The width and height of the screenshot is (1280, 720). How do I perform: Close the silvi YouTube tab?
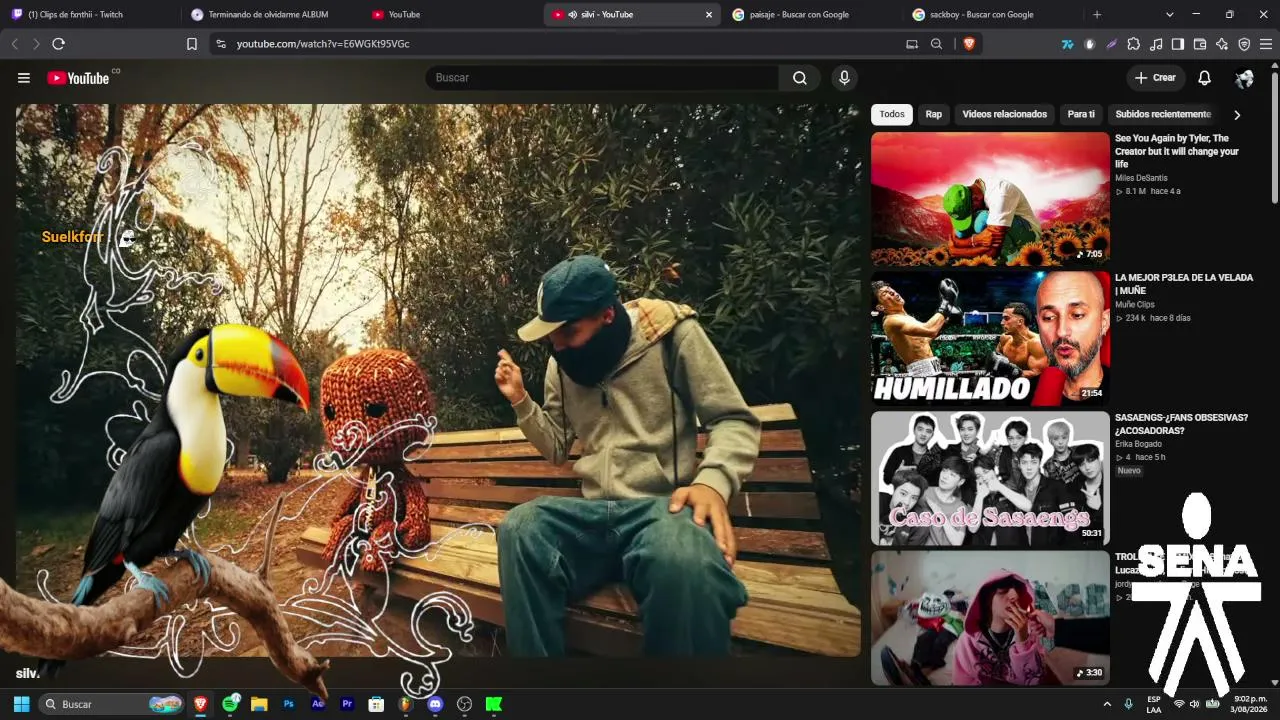(709, 15)
